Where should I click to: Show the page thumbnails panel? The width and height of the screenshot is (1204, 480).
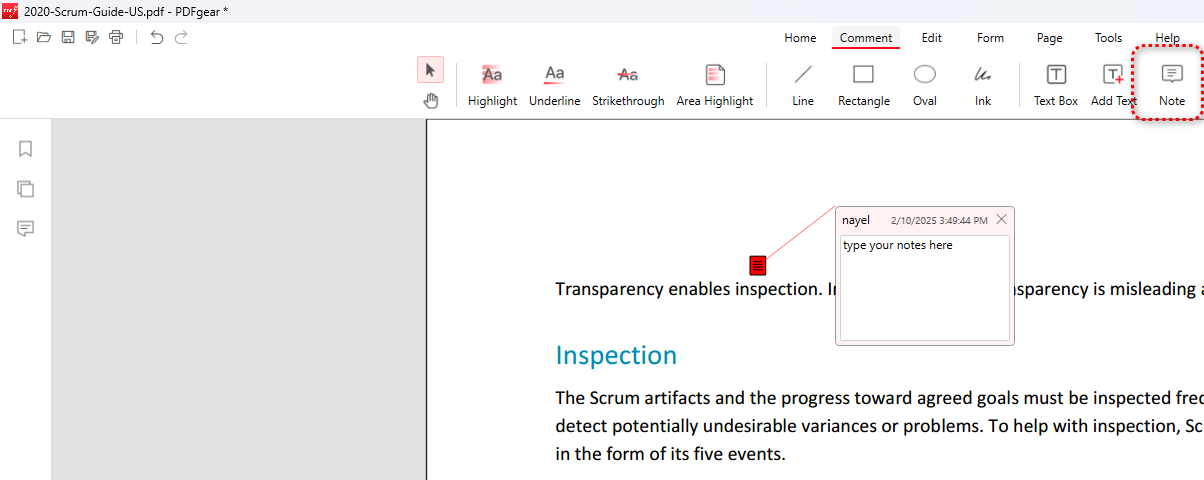click(26, 189)
